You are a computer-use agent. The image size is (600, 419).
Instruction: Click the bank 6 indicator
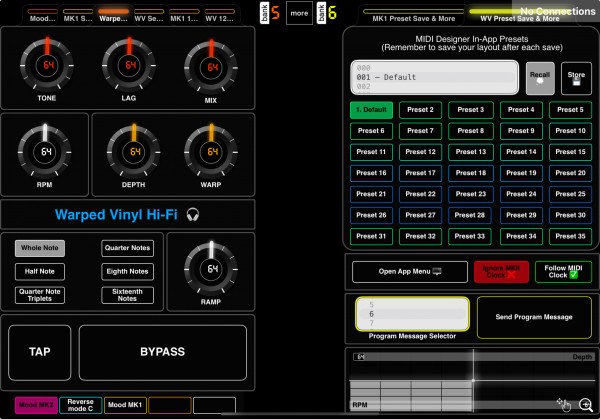click(x=327, y=13)
